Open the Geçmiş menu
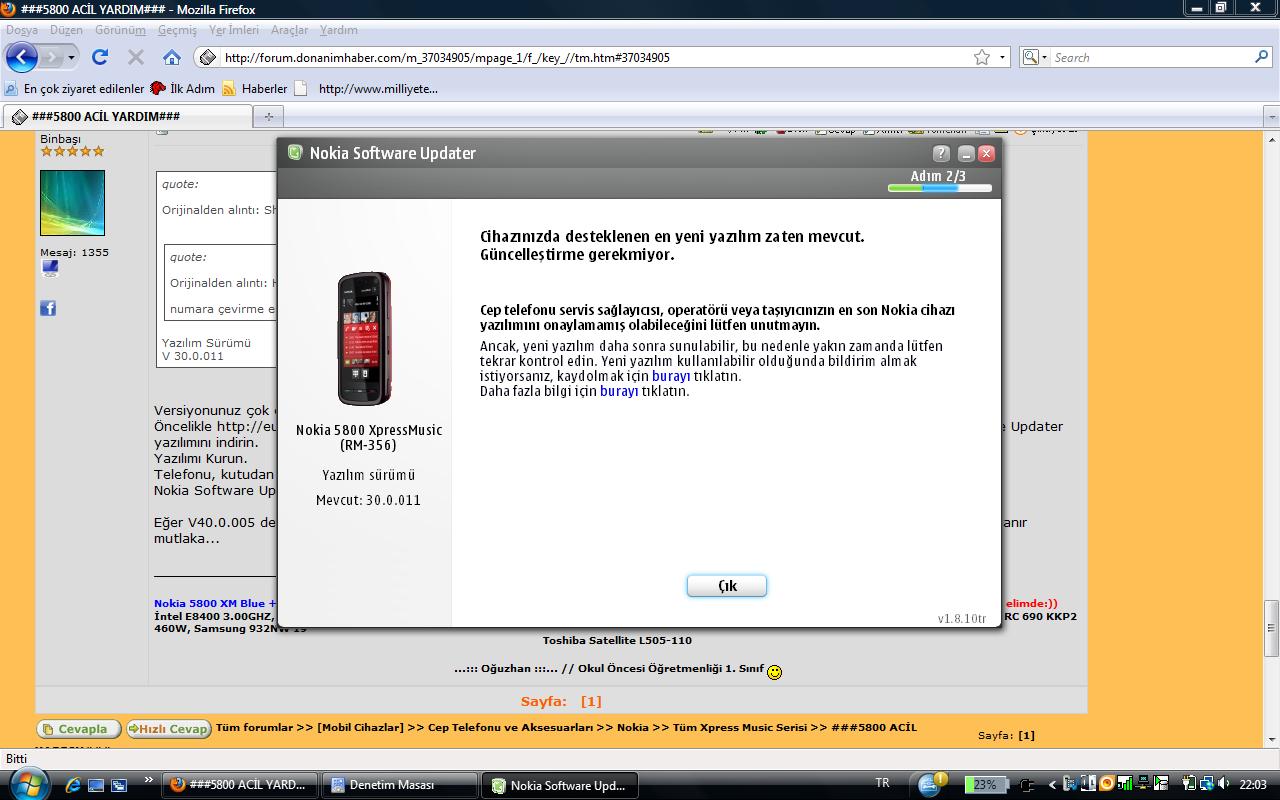1280x800 pixels. pos(177,30)
